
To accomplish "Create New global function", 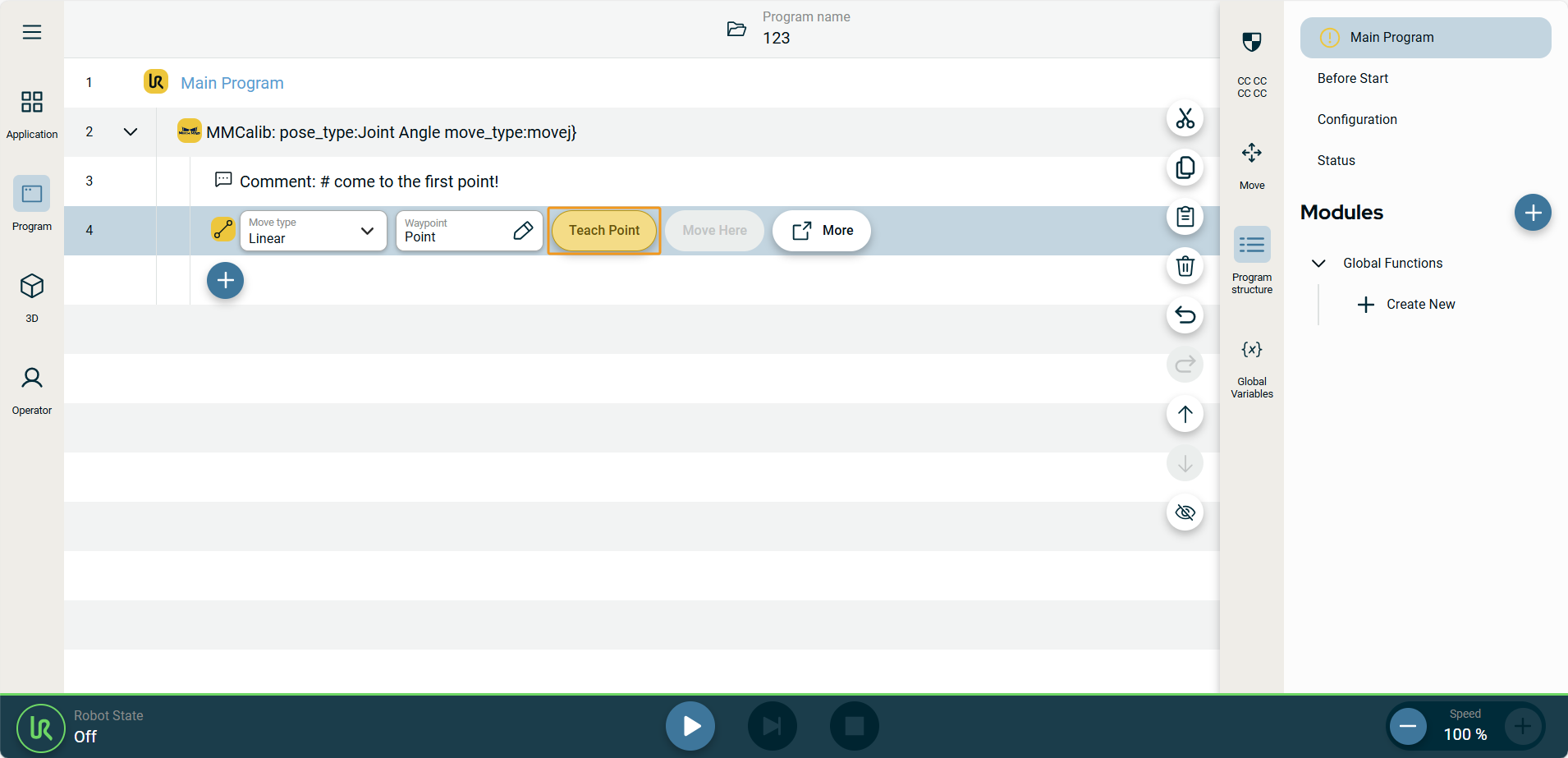I will [x=1406, y=305].
